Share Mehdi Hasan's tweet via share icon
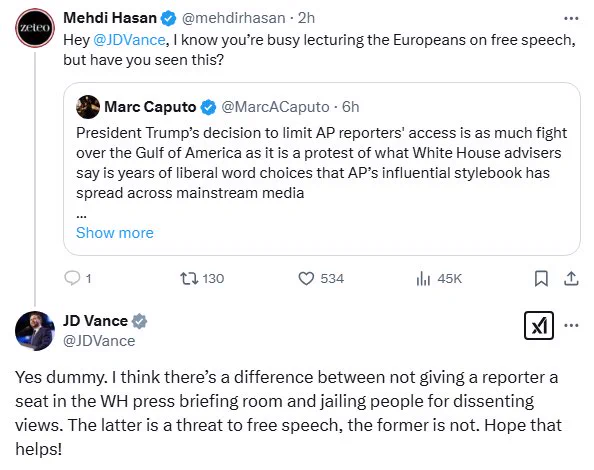Viewport: 594px width, 470px height. click(571, 278)
